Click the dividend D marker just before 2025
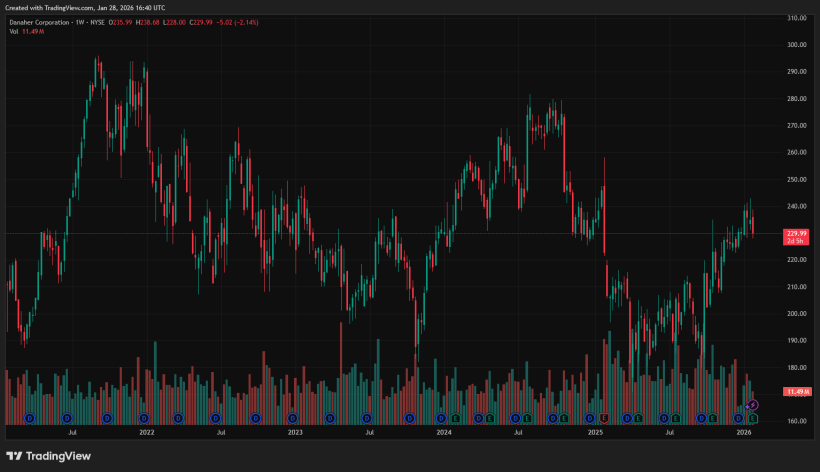 589,417
